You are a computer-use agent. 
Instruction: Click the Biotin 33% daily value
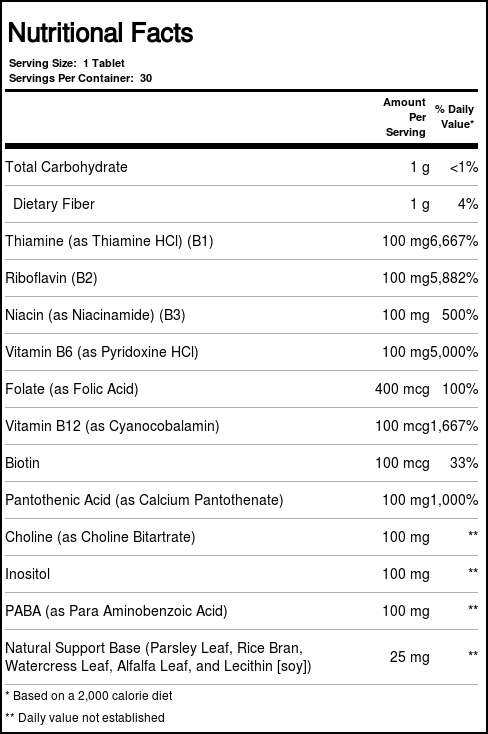[464, 463]
